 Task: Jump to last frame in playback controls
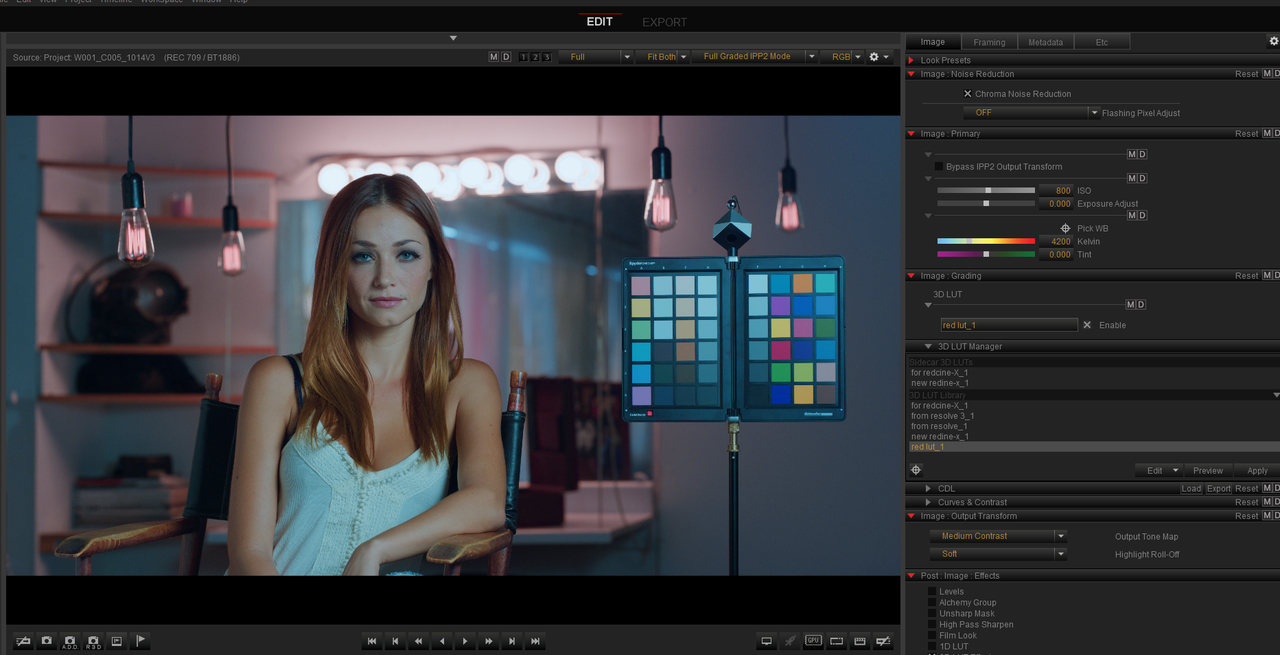pyautogui.click(x=535, y=641)
